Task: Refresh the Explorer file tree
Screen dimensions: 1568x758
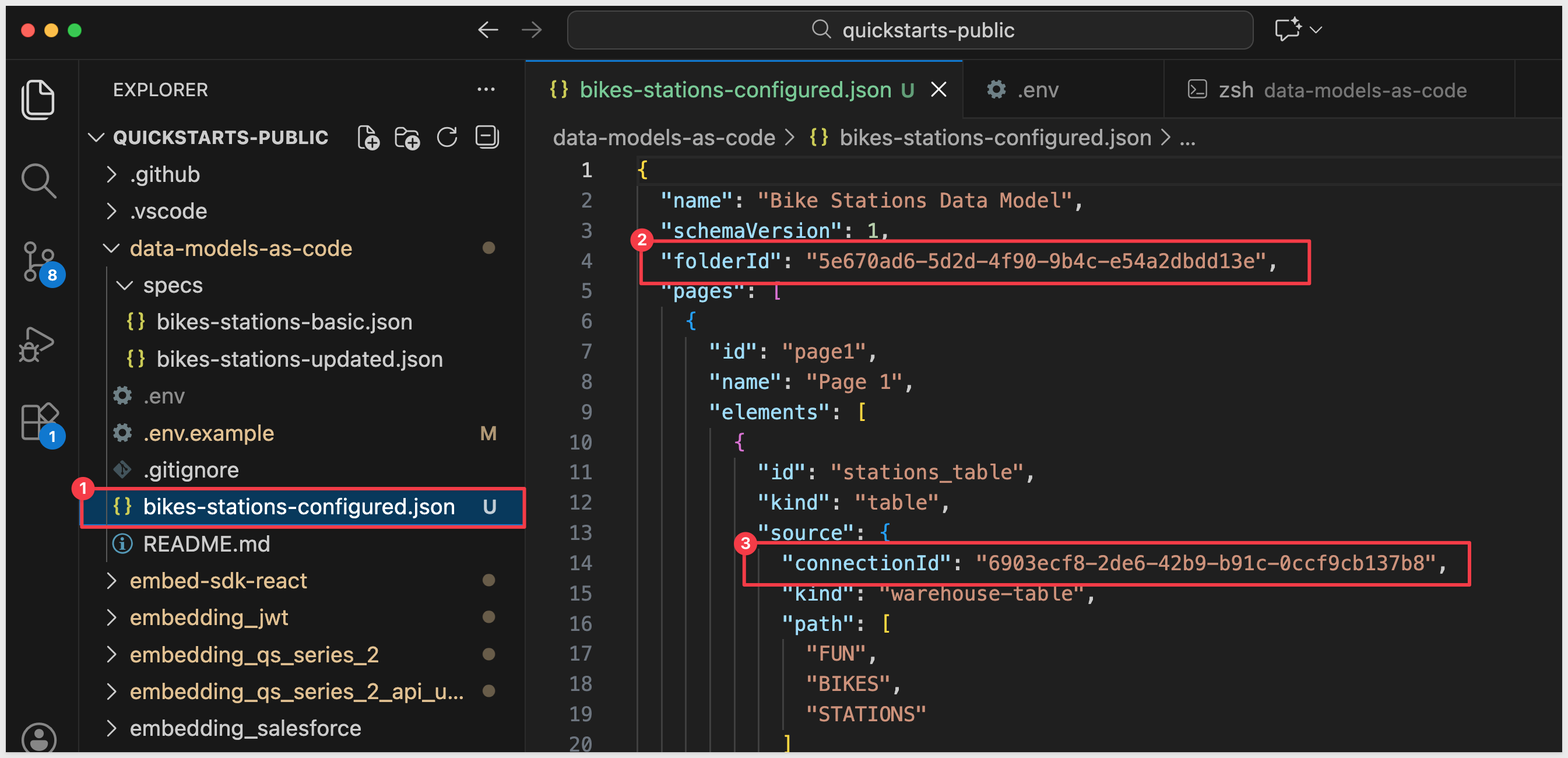Action: click(447, 138)
